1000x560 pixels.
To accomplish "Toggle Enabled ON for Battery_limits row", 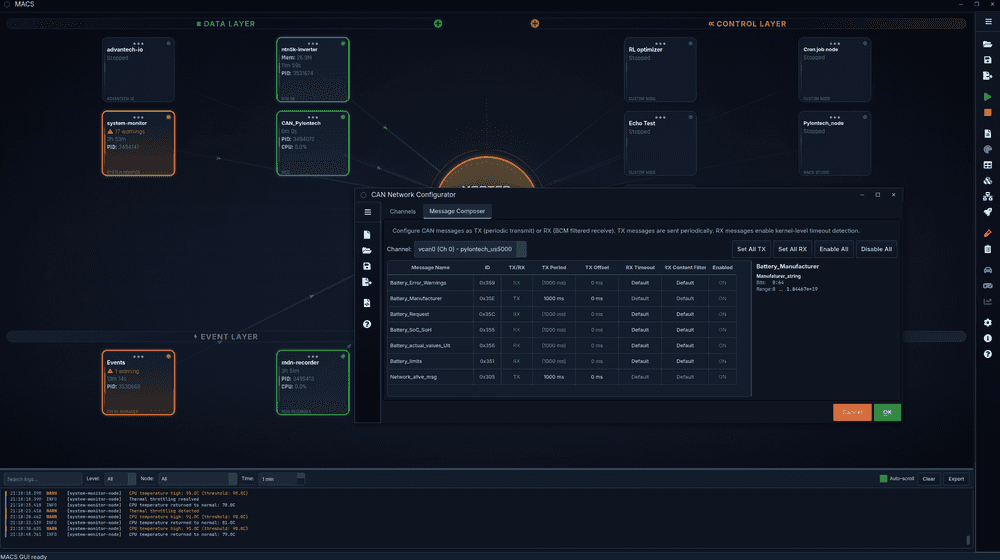I will coord(723,361).
